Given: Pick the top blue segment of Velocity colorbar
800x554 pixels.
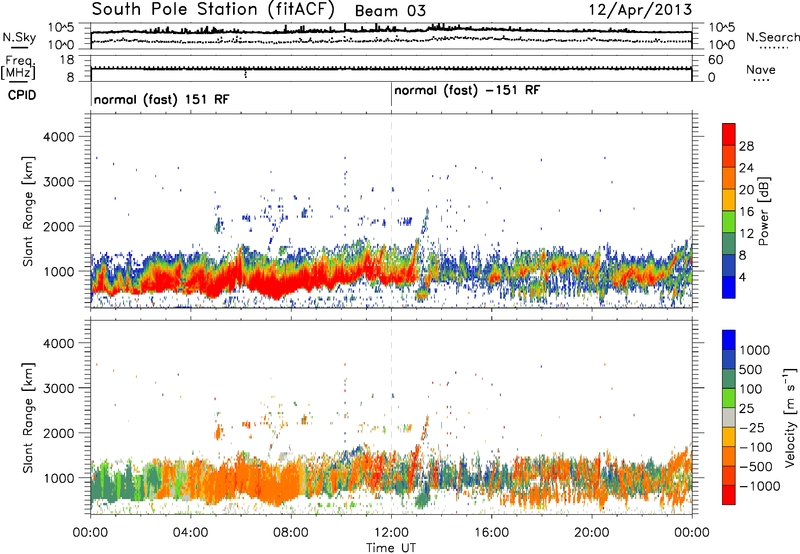Looking at the screenshot, I should [x=729, y=340].
